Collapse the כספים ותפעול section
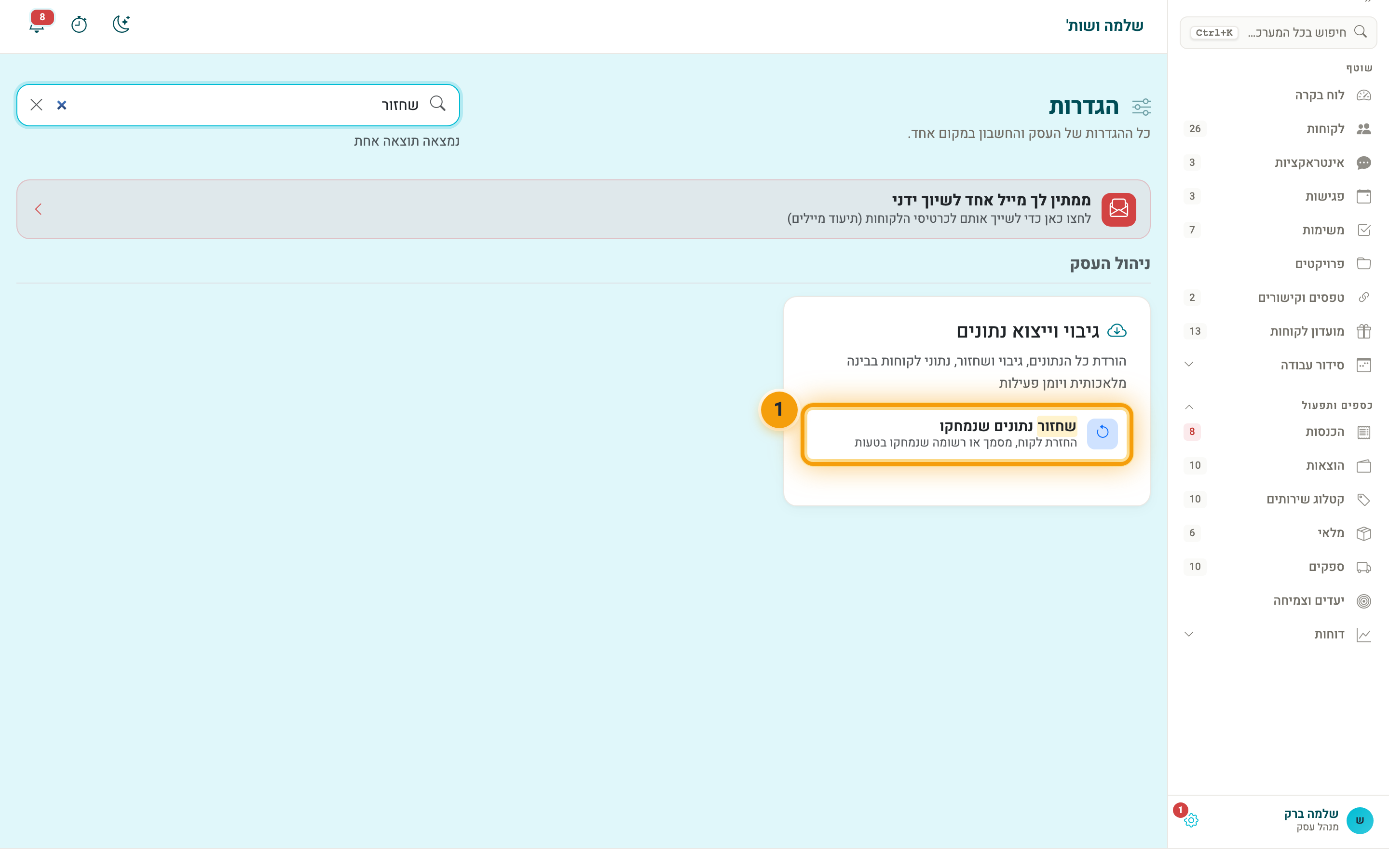The image size is (1389, 868). click(x=1189, y=407)
